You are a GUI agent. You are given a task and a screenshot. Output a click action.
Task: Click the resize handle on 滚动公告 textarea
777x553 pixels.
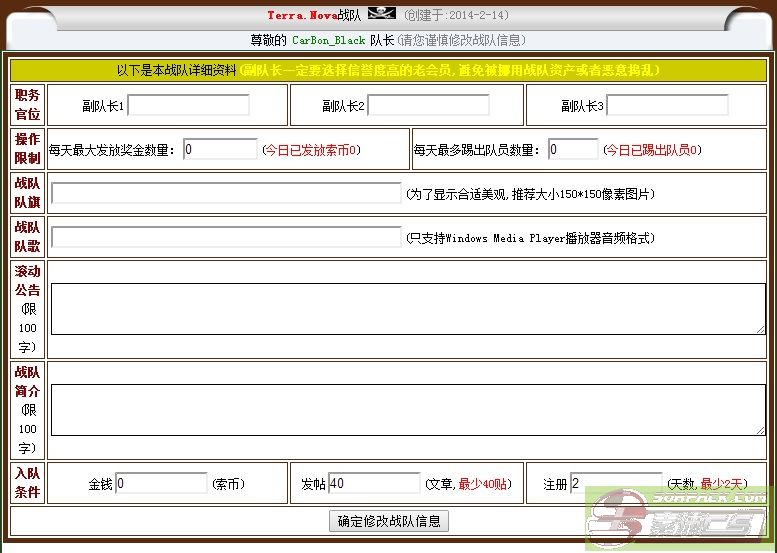[760, 329]
